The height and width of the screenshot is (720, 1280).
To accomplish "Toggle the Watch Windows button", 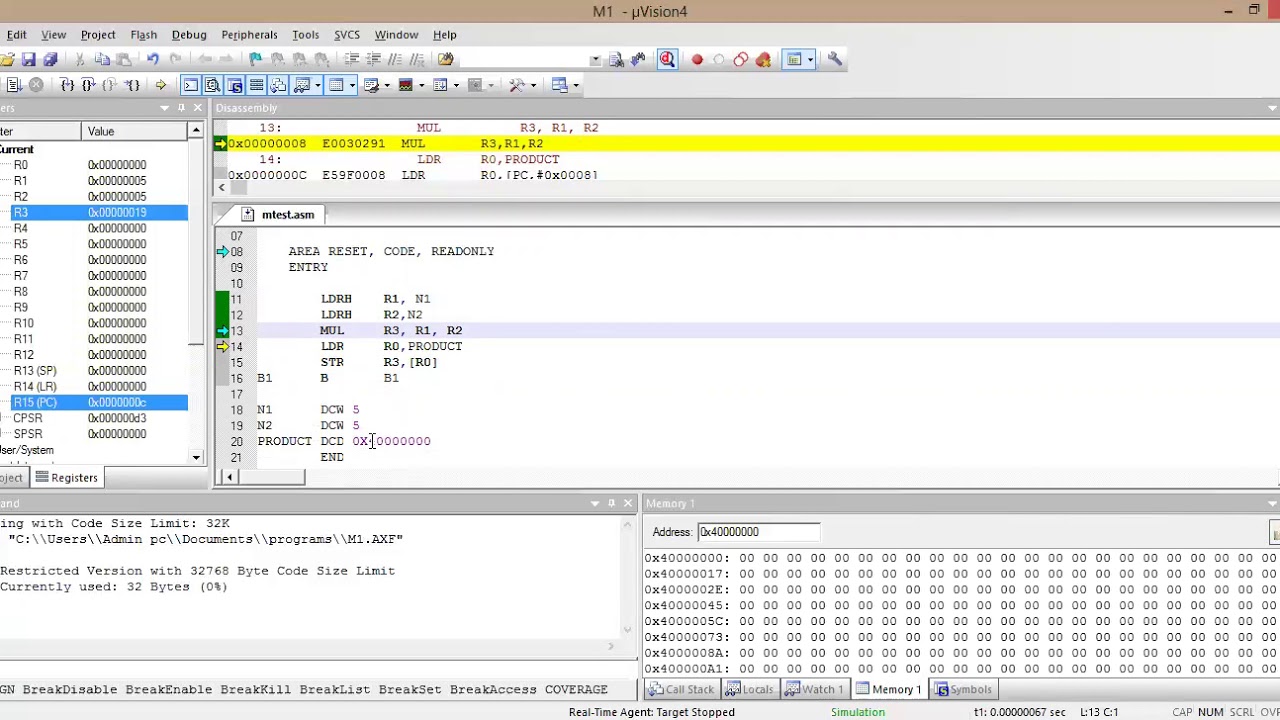I will click(302, 85).
